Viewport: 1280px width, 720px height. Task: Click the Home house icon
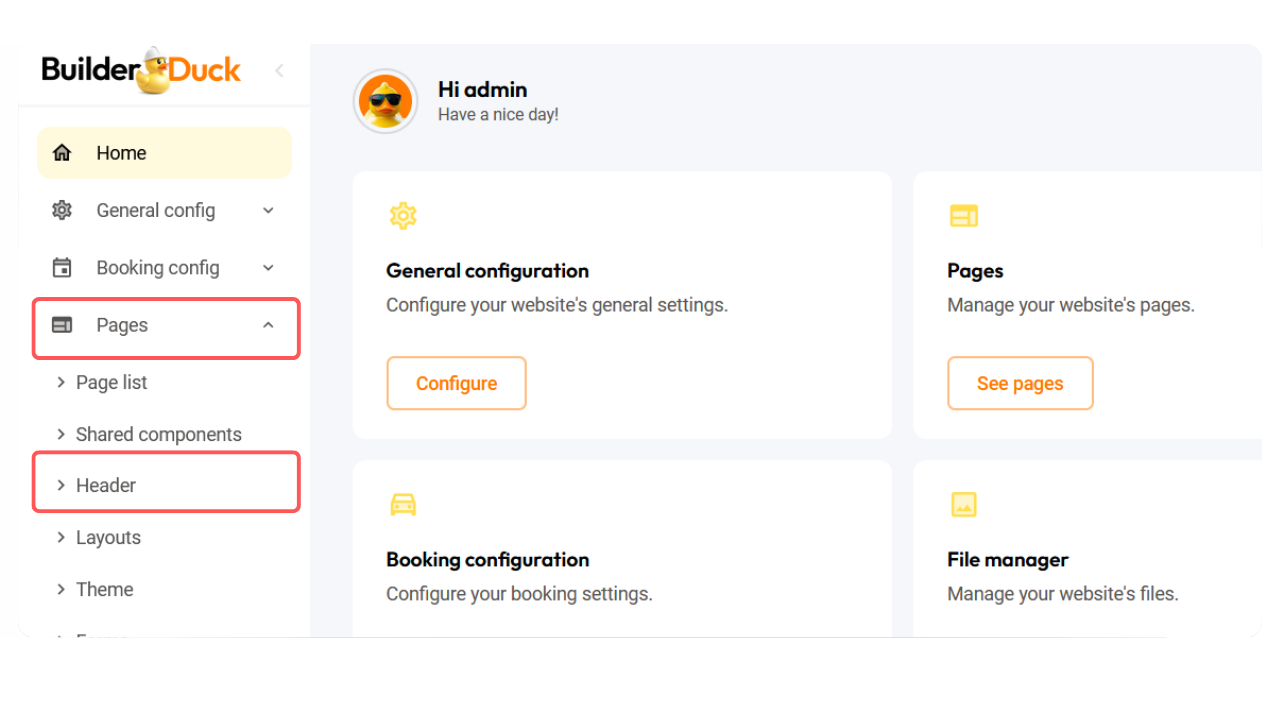point(62,153)
